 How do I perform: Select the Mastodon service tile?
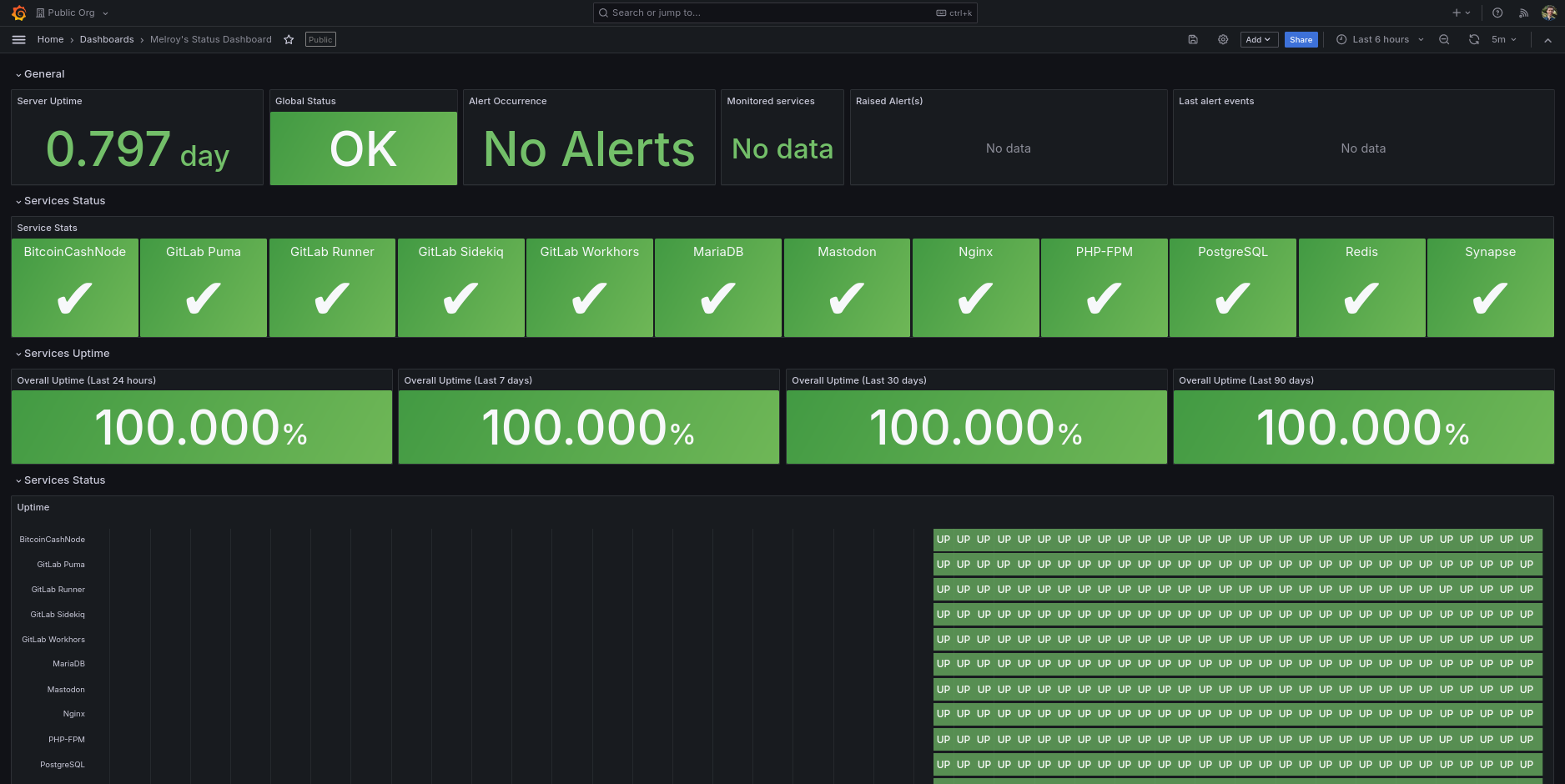pyautogui.click(x=847, y=288)
